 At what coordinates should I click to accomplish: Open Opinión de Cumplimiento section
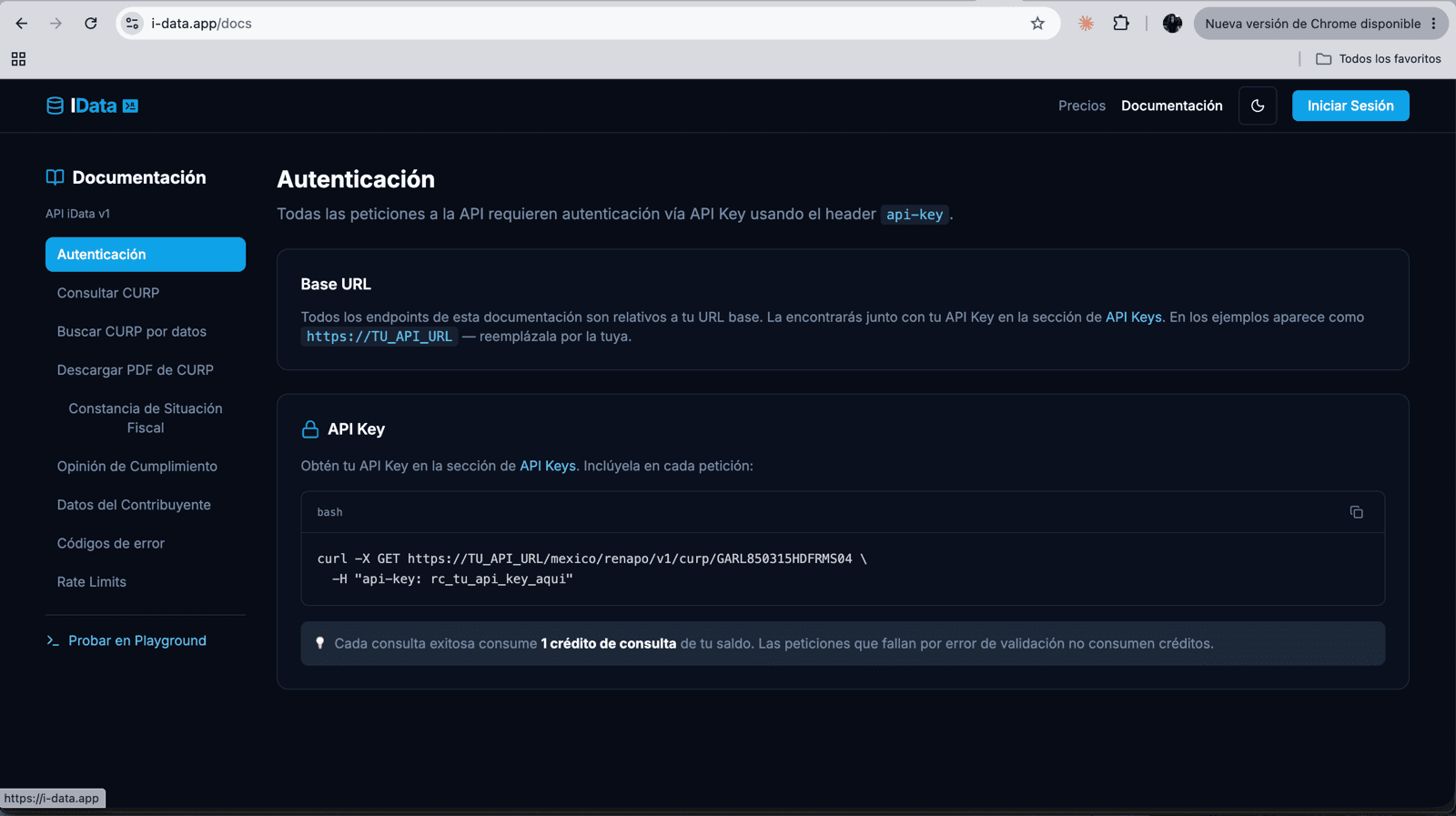(x=146, y=467)
